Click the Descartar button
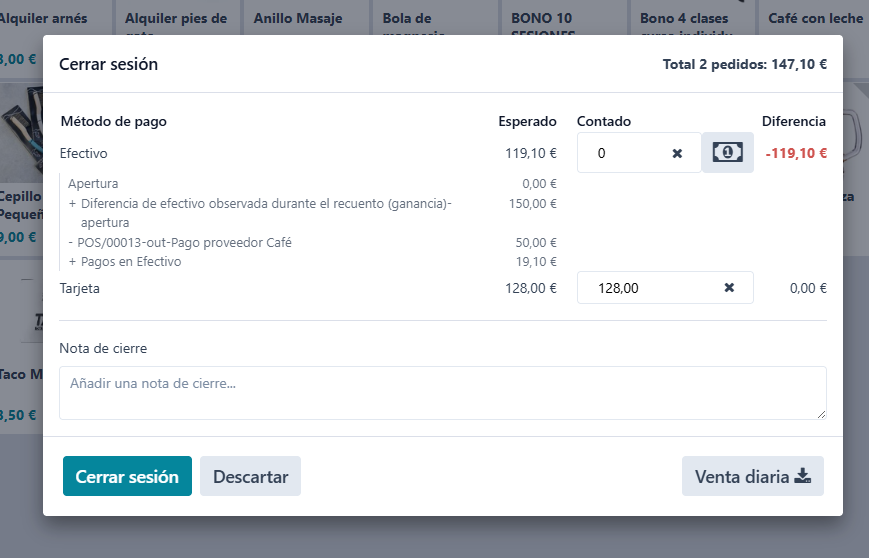869x558 pixels. tap(250, 477)
